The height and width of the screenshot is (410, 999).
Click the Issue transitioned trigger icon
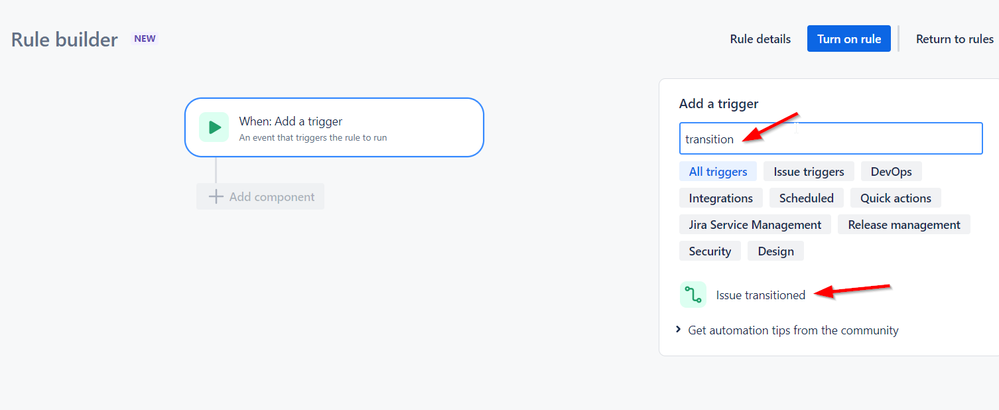693,294
